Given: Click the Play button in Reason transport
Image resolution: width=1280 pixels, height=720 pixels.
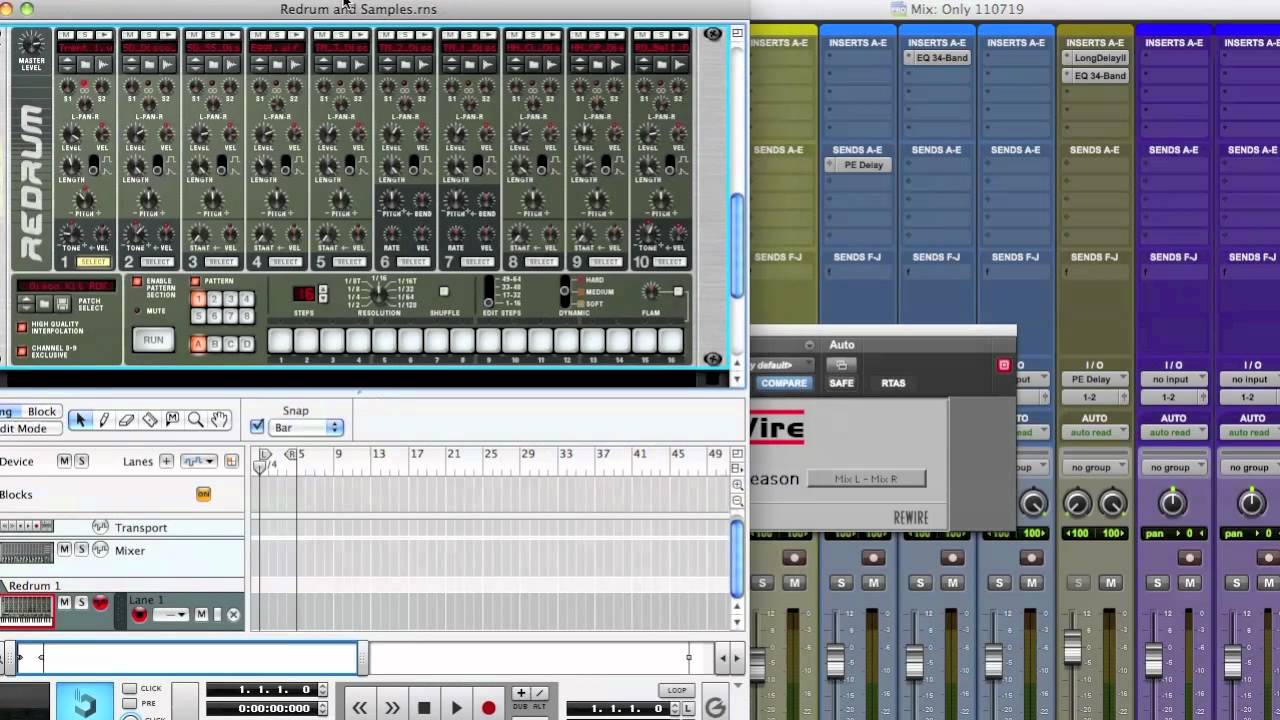Looking at the screenshot, I should 456,708.
